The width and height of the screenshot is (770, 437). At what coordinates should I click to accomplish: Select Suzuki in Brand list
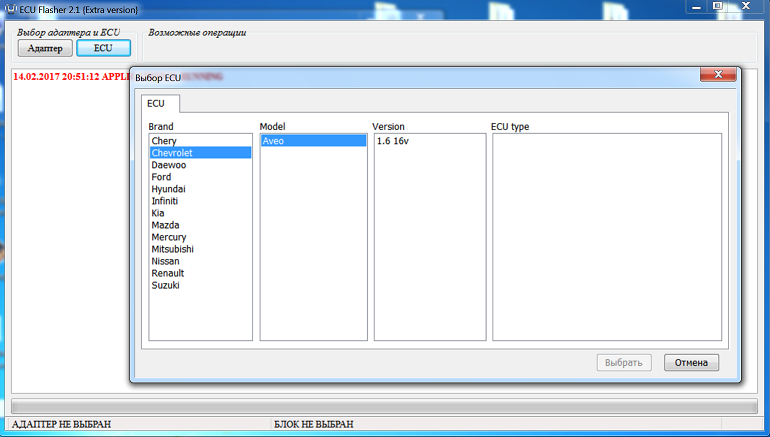tap(200, 285)
